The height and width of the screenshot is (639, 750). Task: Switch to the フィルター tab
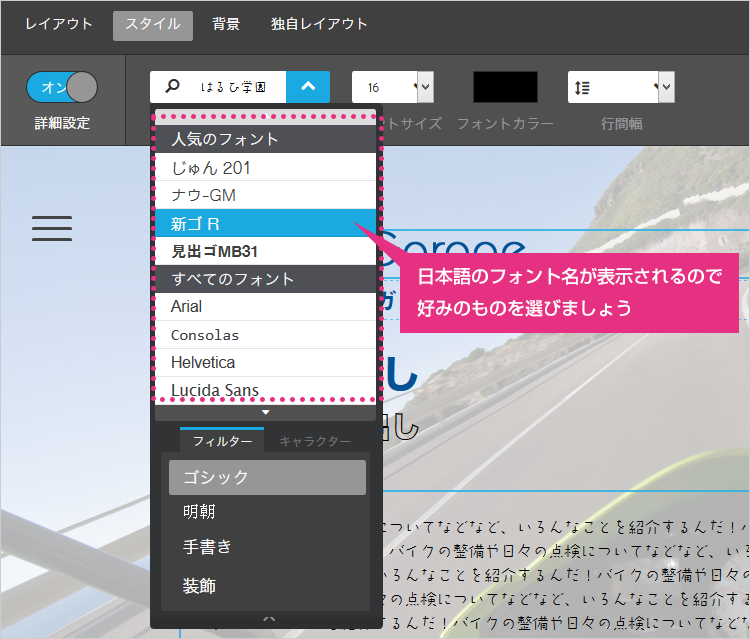(222, 441)
